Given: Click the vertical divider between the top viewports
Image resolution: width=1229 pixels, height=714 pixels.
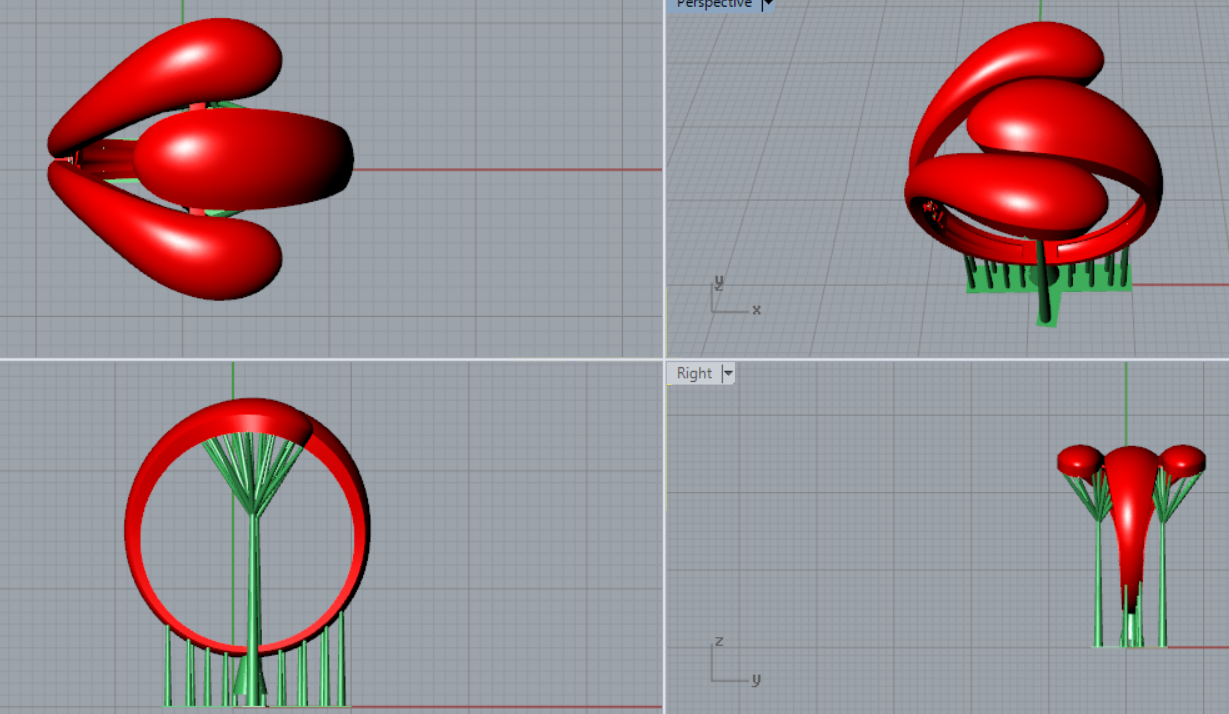Looking at the screenshot, I should [x=664, y=180].
